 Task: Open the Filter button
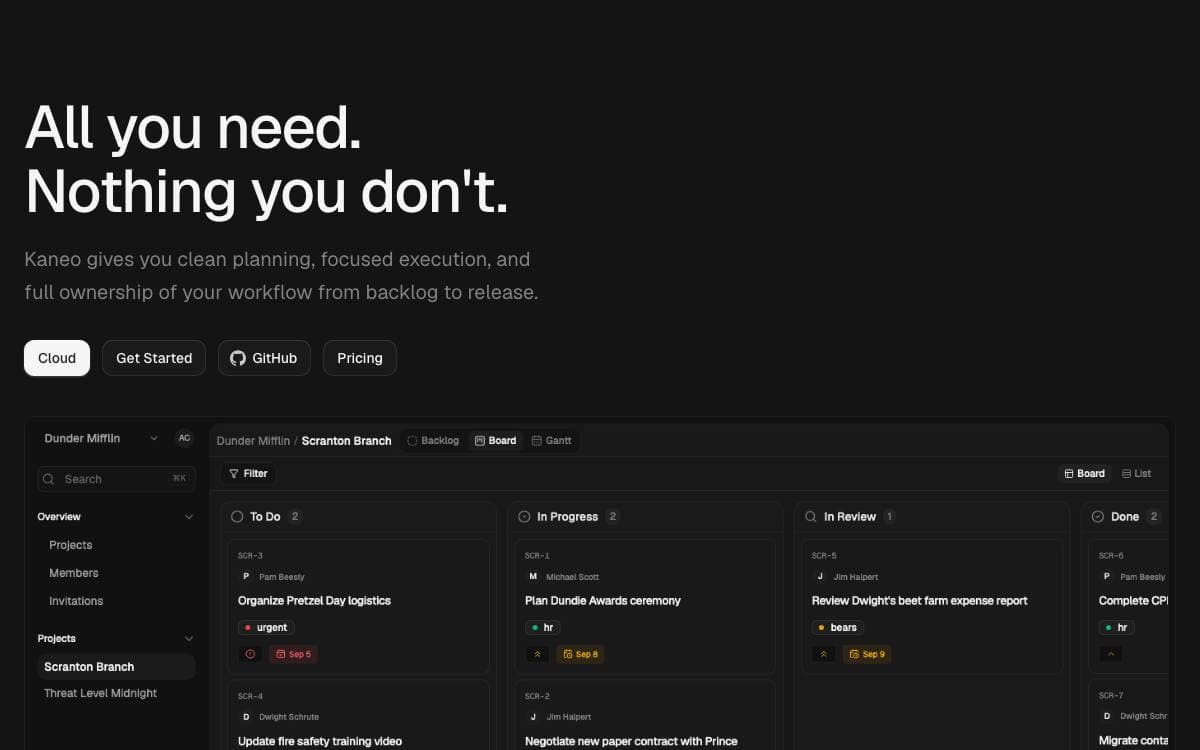[x=248, y=474]
